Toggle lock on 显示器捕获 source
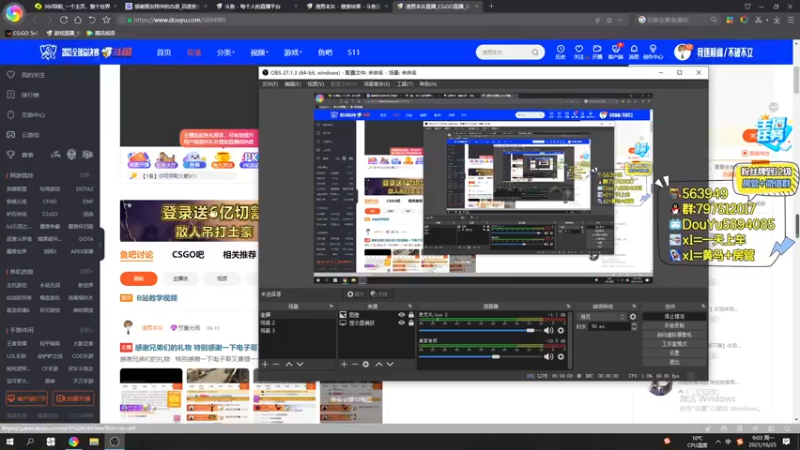This screenshot has width=800, height=450. (x=411, y=322)
